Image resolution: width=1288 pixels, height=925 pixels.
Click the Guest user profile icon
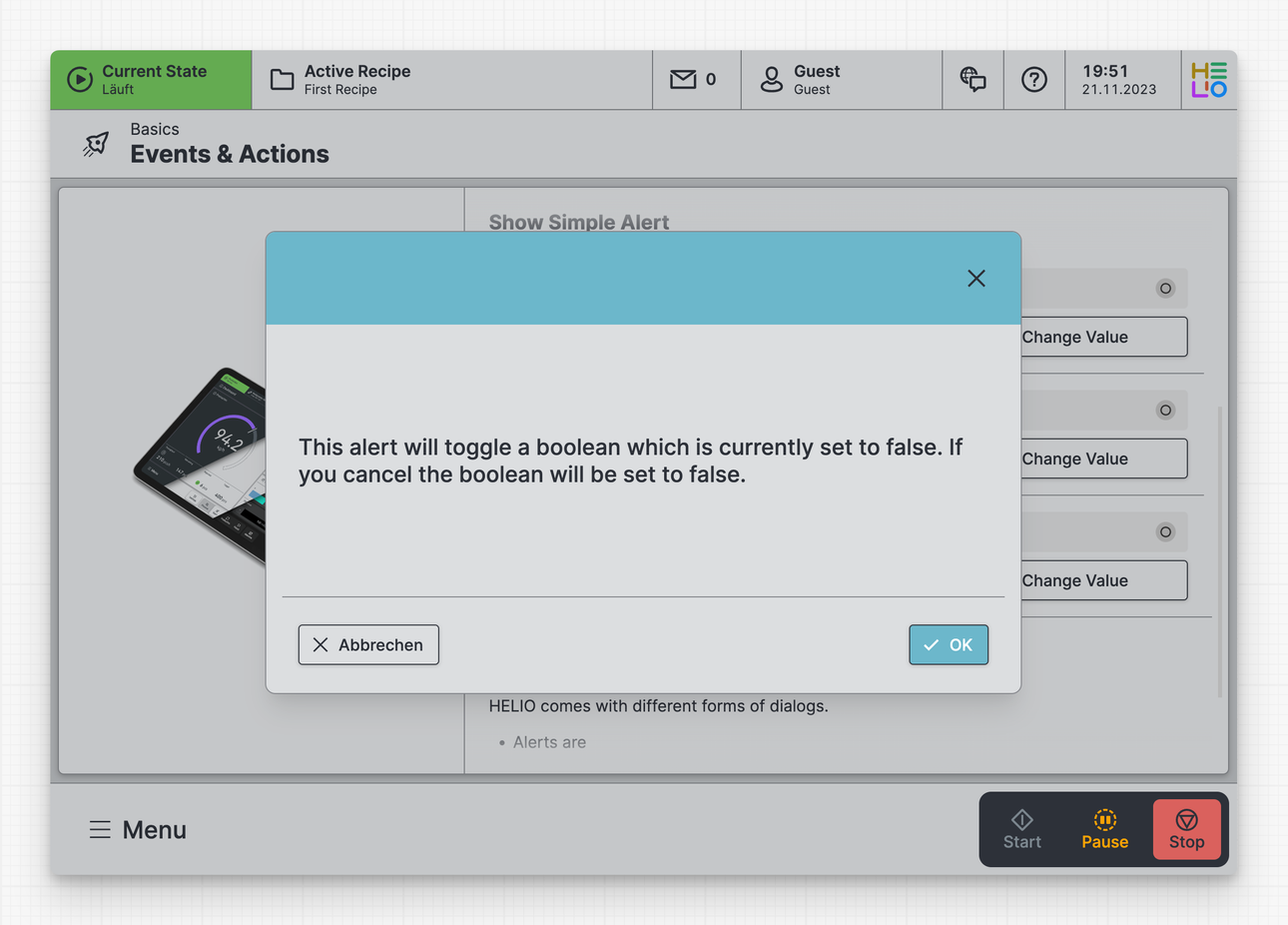pyautogui.click(x=772, y=80)
